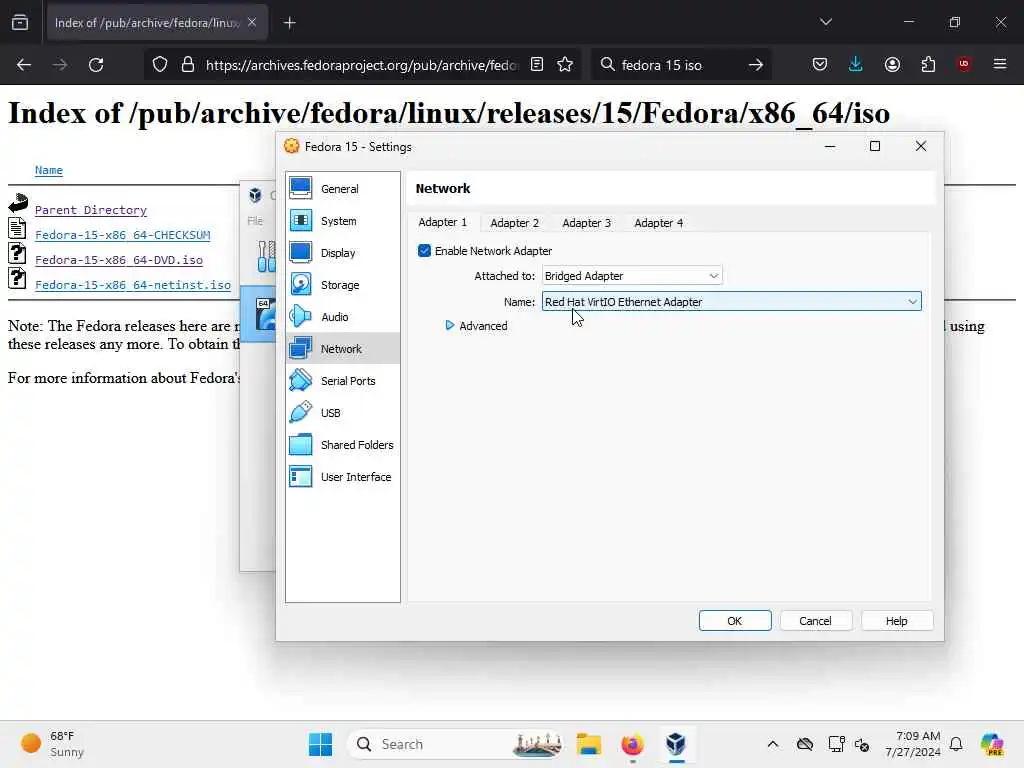Download Fedora-15-x86_64-CHECKSUM file

coord(123,235)
